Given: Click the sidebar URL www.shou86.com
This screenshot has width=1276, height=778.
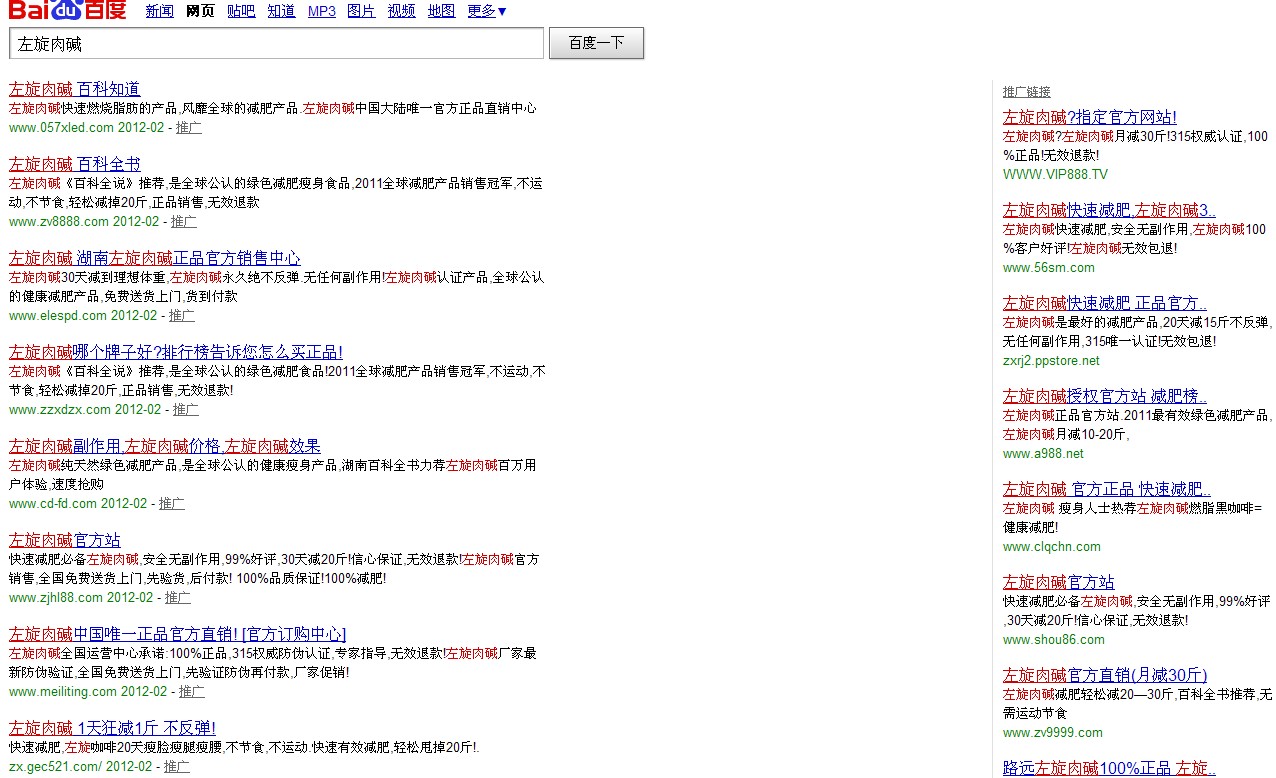Looking at the screenshot, I should [x=1054, y=640].
